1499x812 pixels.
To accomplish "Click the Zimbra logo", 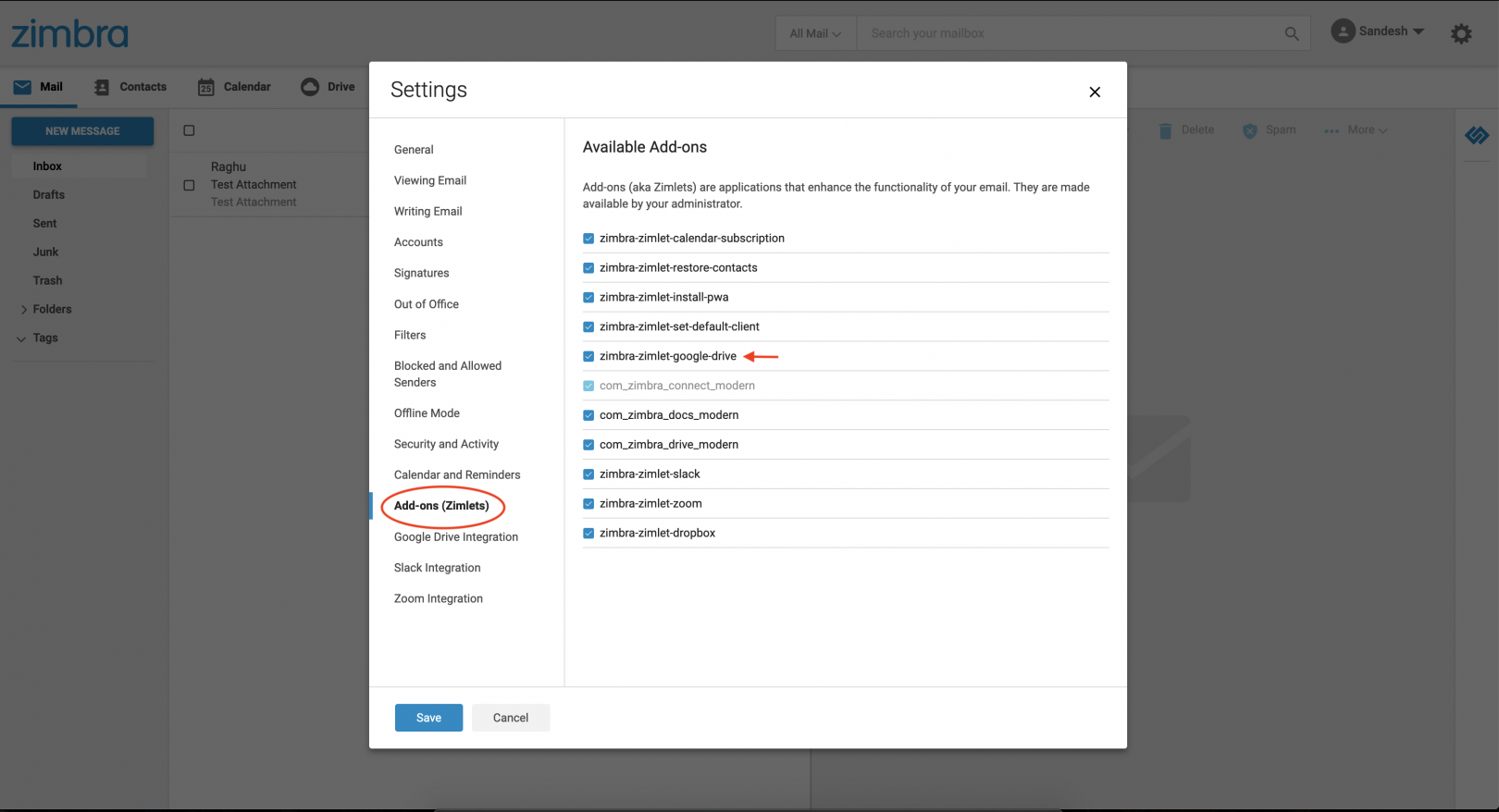I will (x=69, y=34).
